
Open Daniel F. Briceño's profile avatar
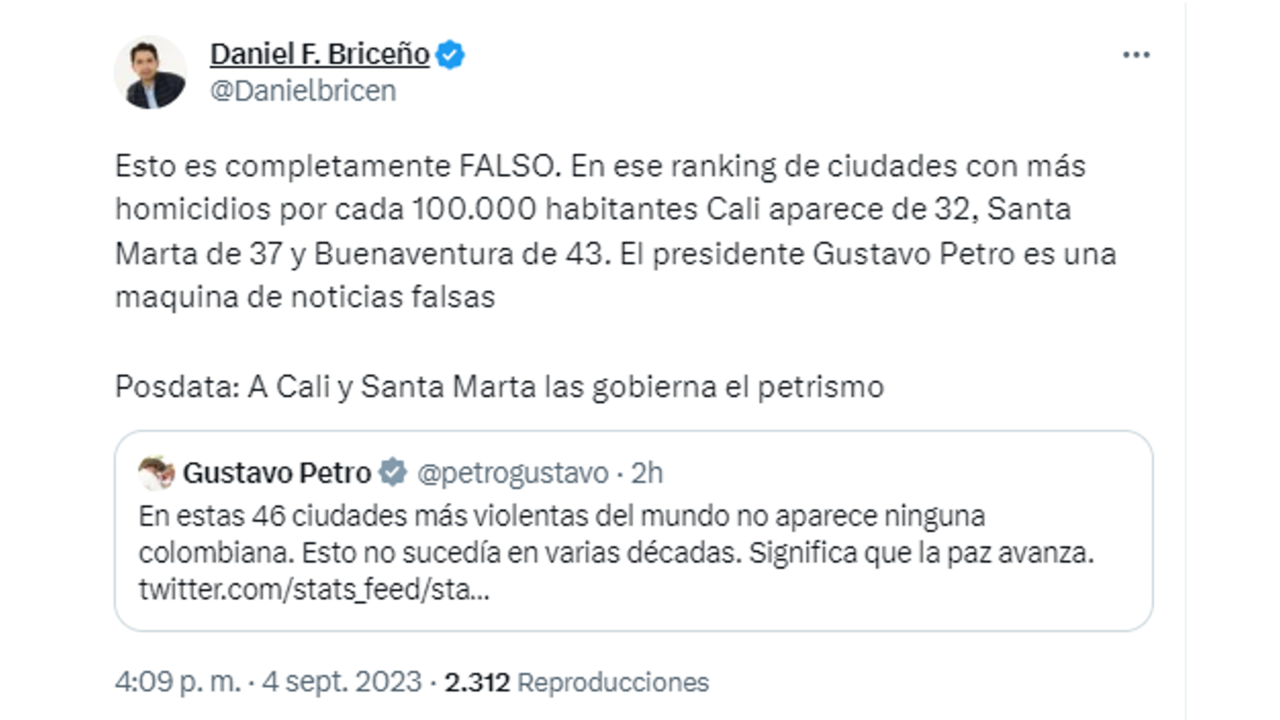coord(150,72)
